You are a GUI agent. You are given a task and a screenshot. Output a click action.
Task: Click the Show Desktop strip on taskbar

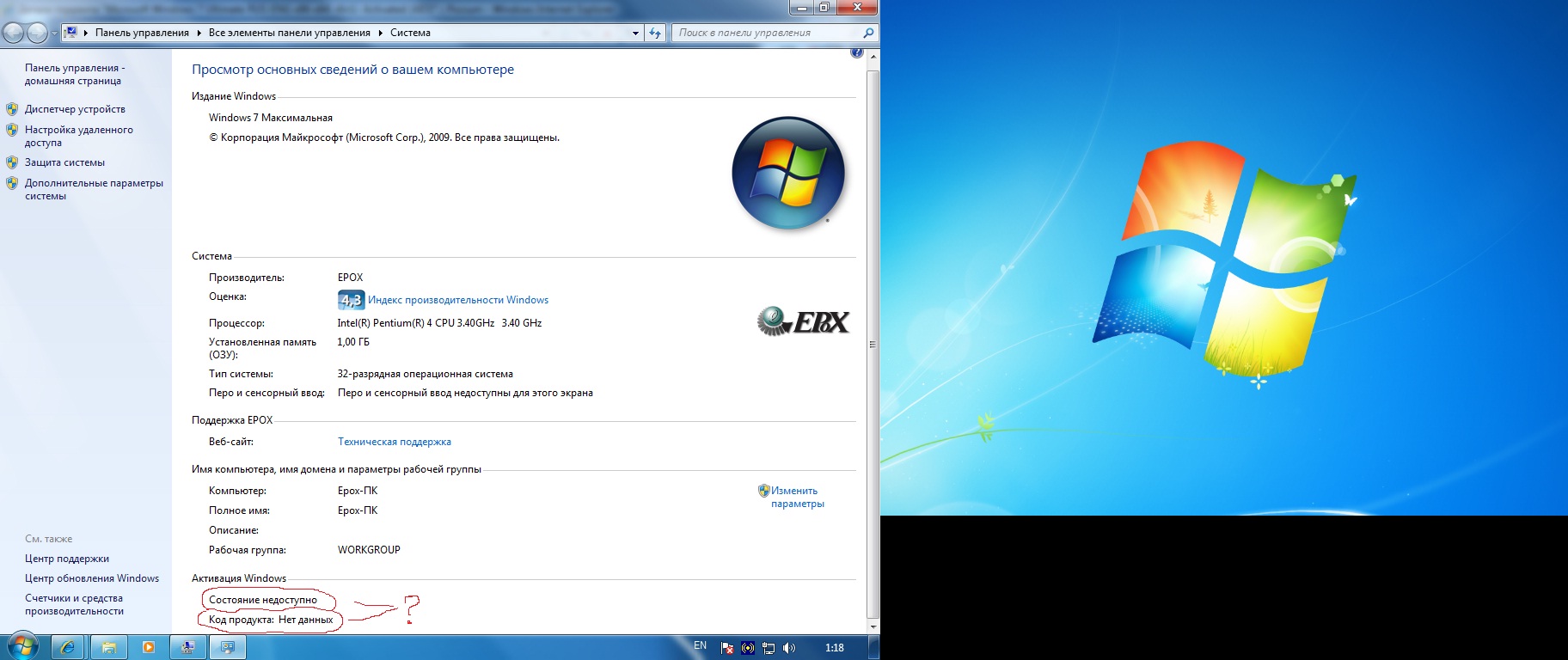tap(874, 647)
